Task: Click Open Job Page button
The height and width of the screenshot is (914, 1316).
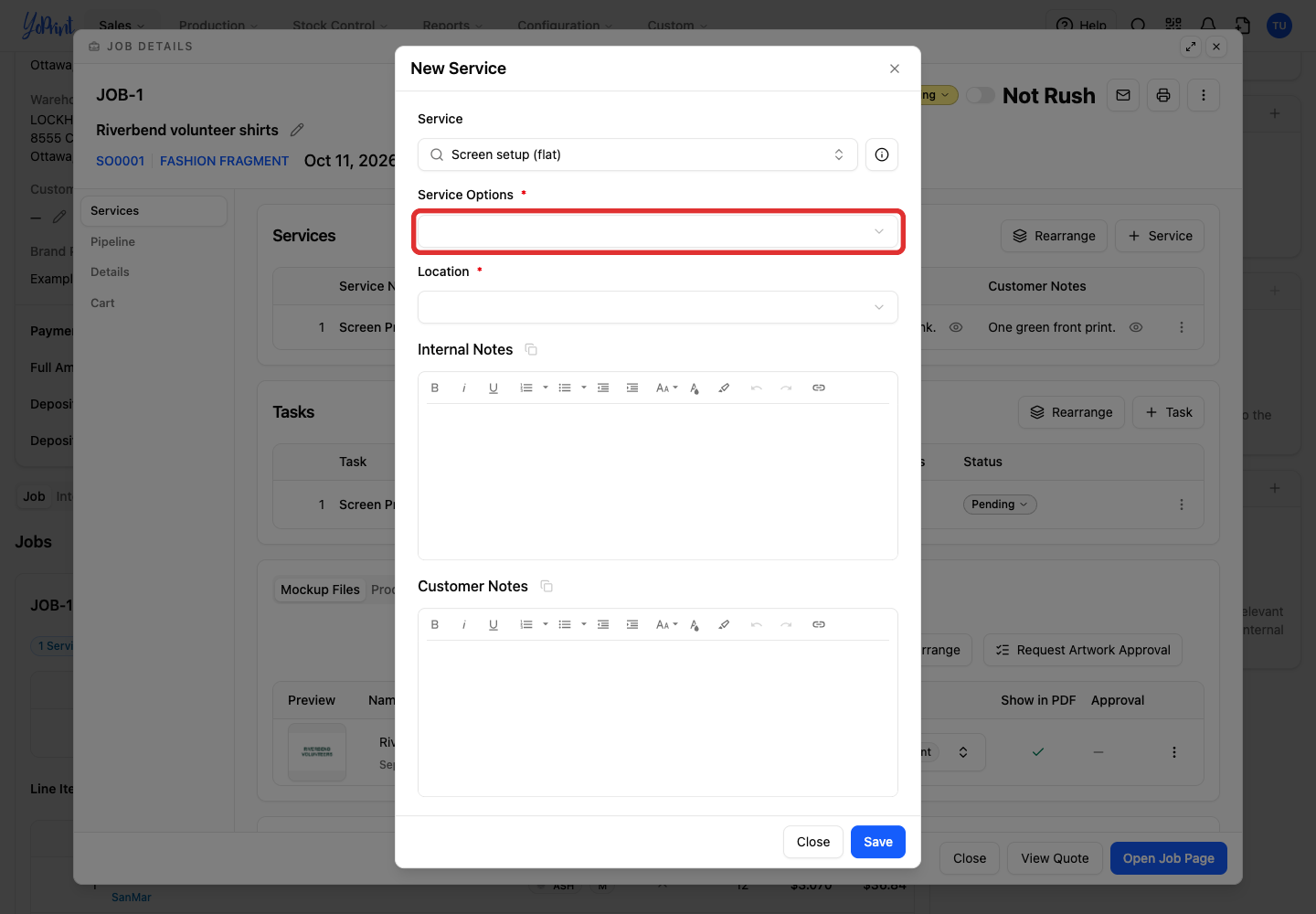Action: 1169,858
